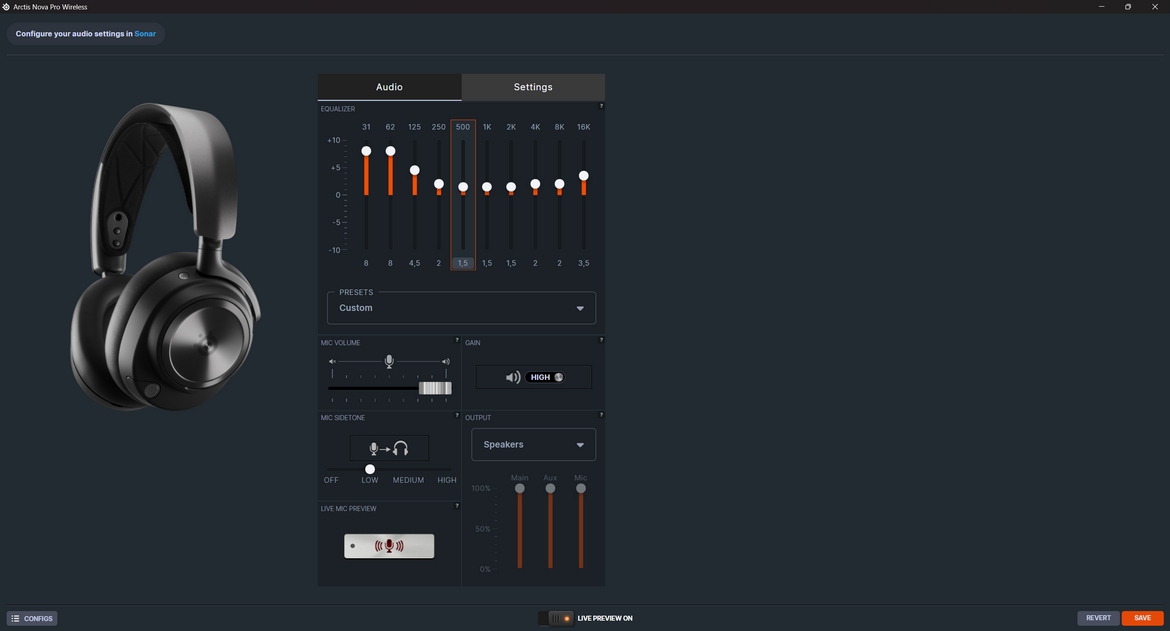Click the Output section help icon
The width and height of the screenshot is (1170, 631).
click(x=601, y=415)
